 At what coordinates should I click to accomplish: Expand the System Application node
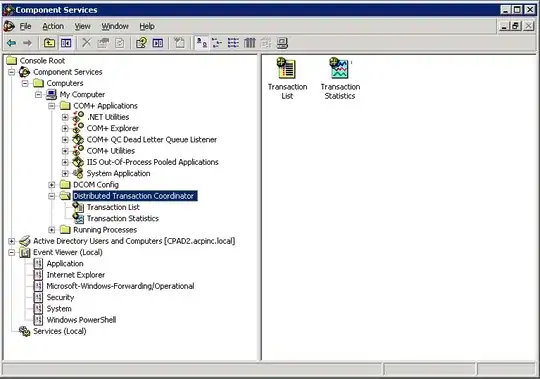point(65,173)
